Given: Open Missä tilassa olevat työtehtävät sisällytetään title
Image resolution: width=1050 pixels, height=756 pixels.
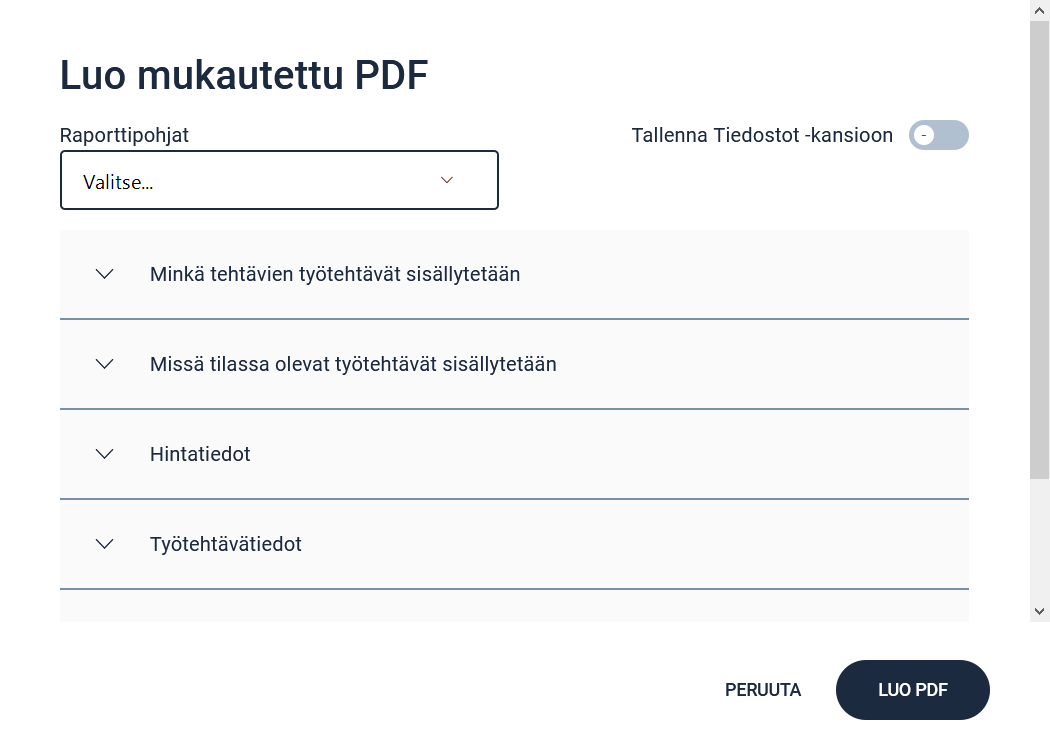Looking at the screenshot, I should click(353, 364).
